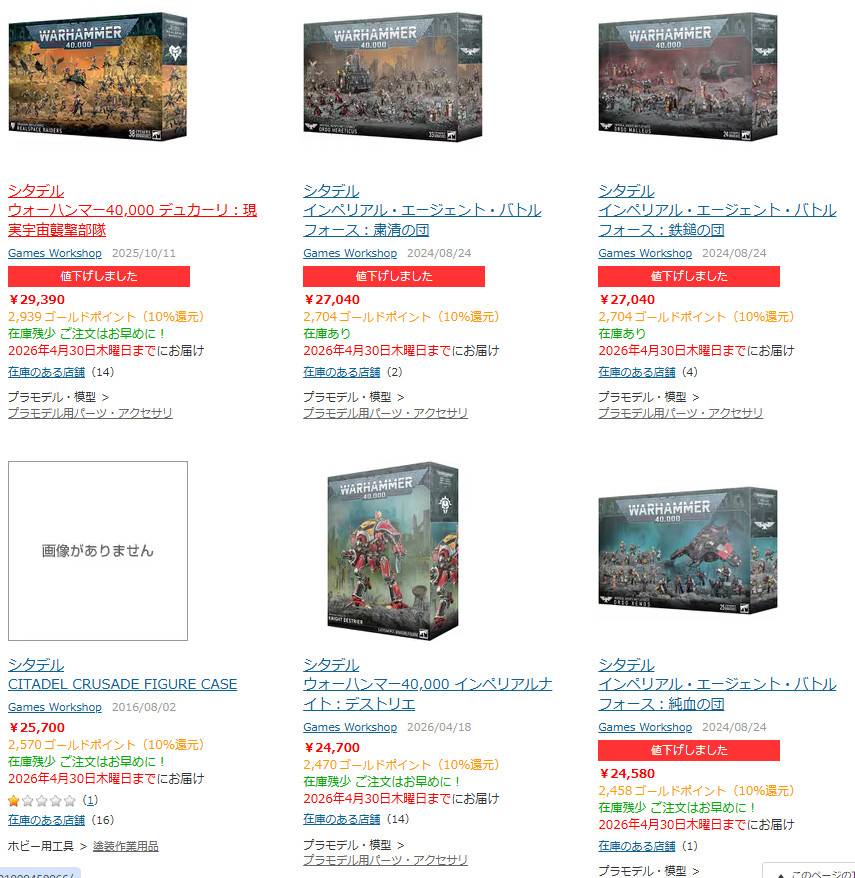View 在庫のある店舗 (2) for 粛清の団

pos(342,372)
